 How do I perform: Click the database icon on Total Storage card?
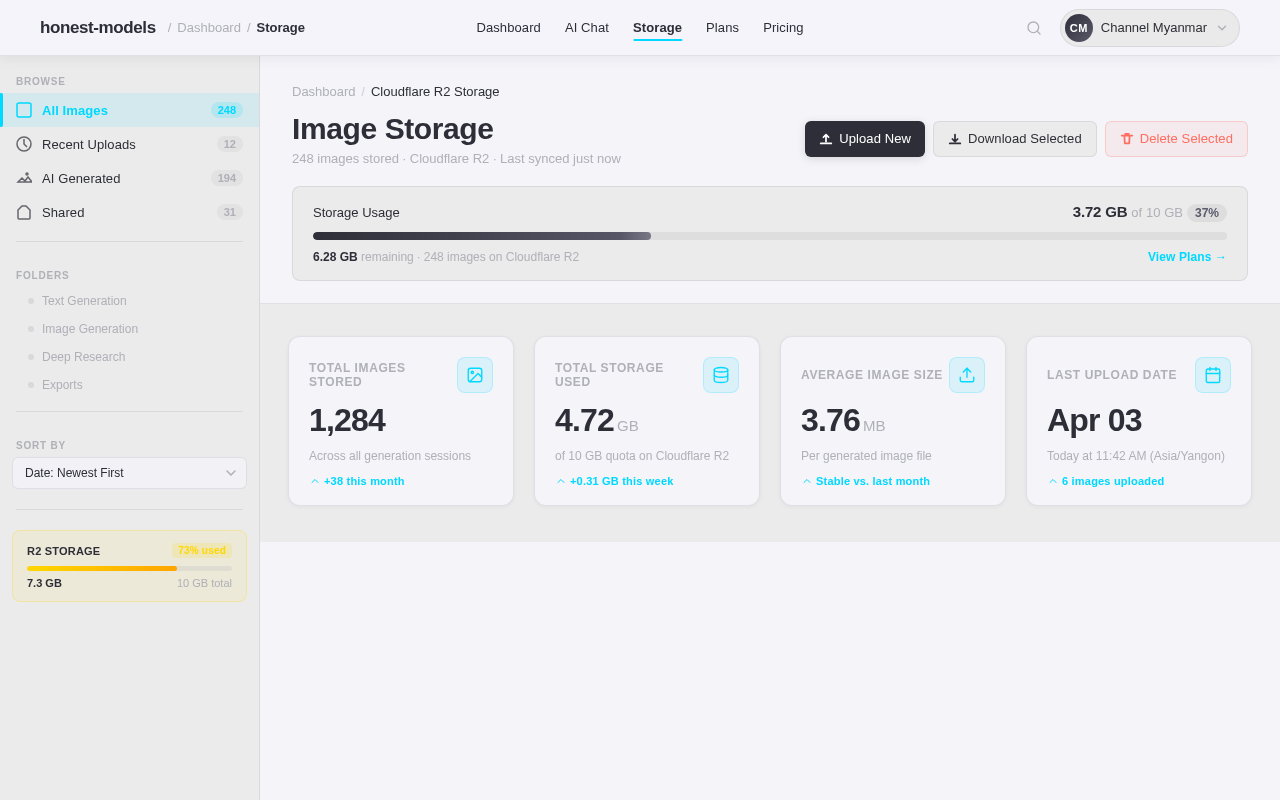tap(721, 375)
